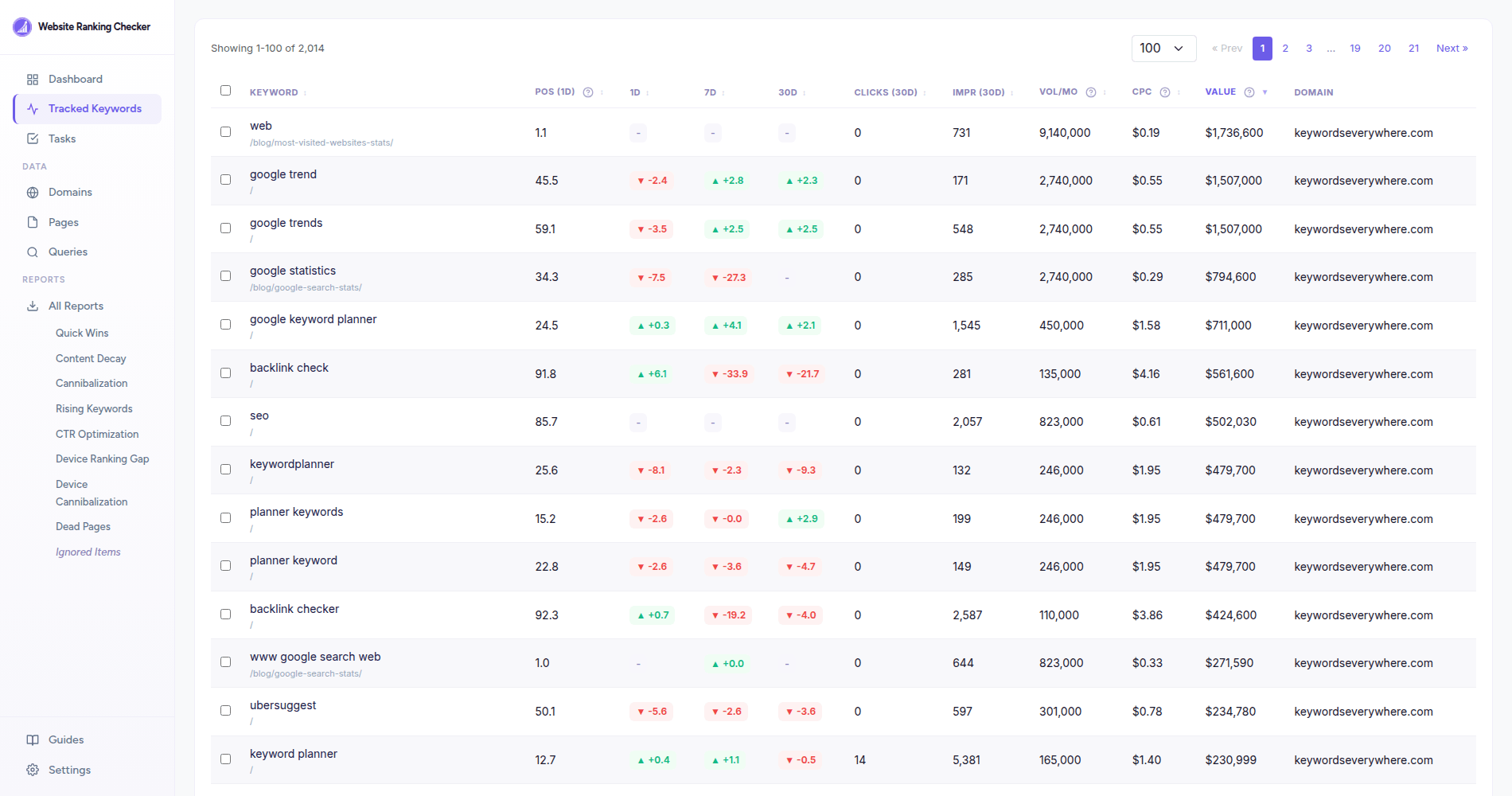Go to pagination page 2
Viewport: 1512px width, 796px height.
click(1285, 49)
